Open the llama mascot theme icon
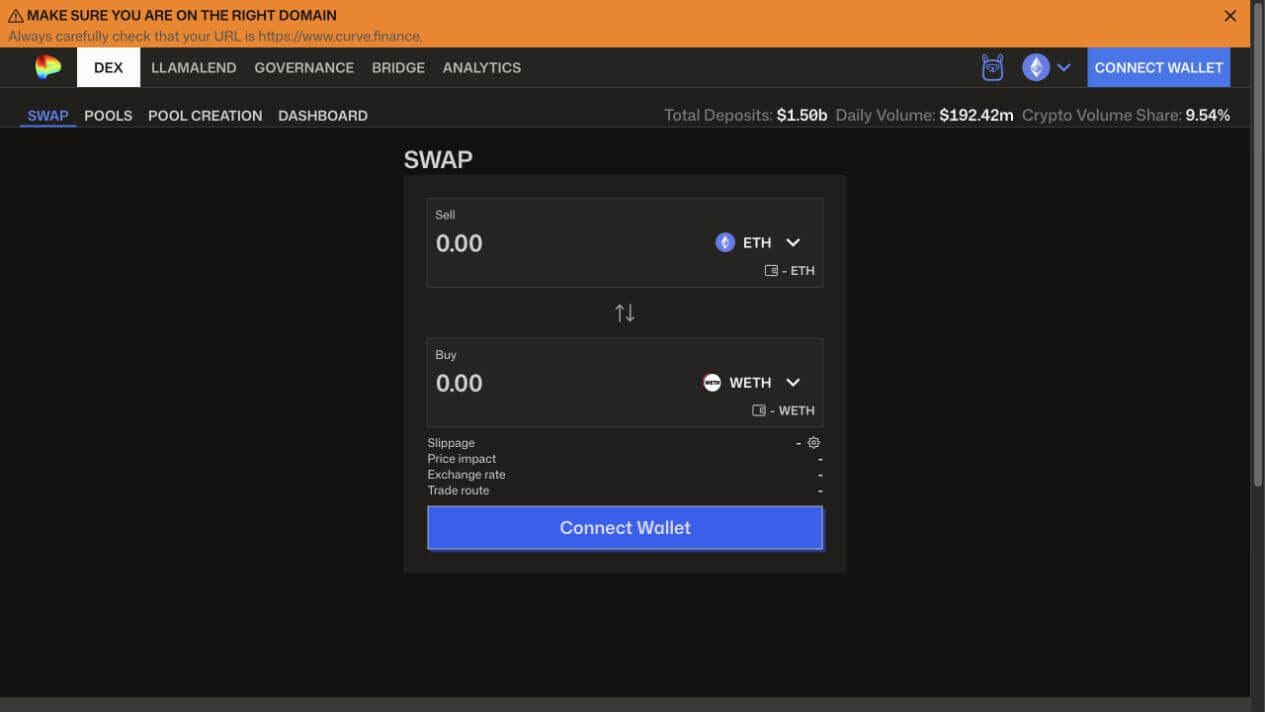 click(992, 68)
